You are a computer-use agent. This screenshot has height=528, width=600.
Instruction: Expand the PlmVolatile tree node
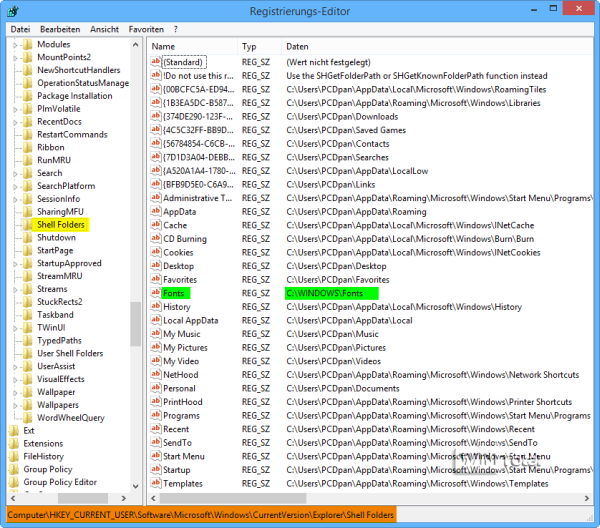click(x=15, y=109)
